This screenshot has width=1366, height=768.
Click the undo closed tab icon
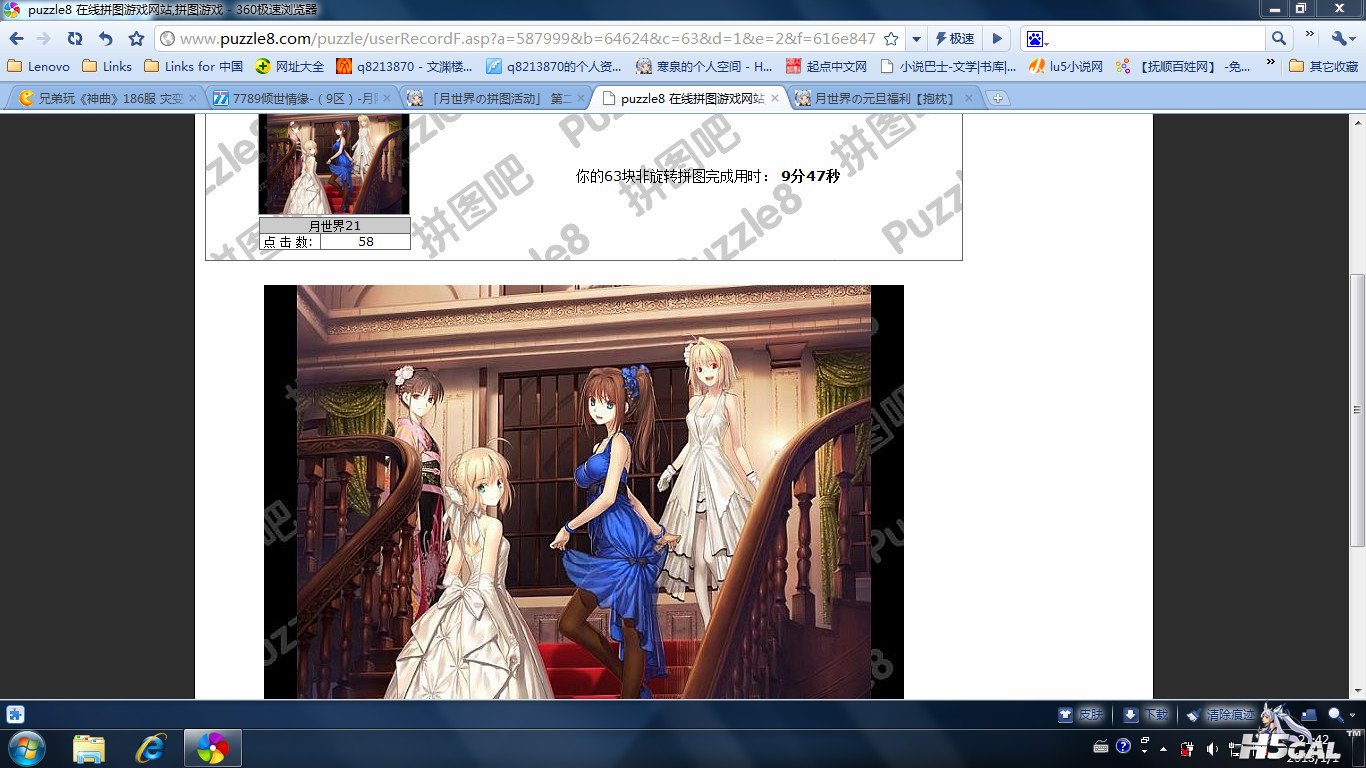point(106,39)
